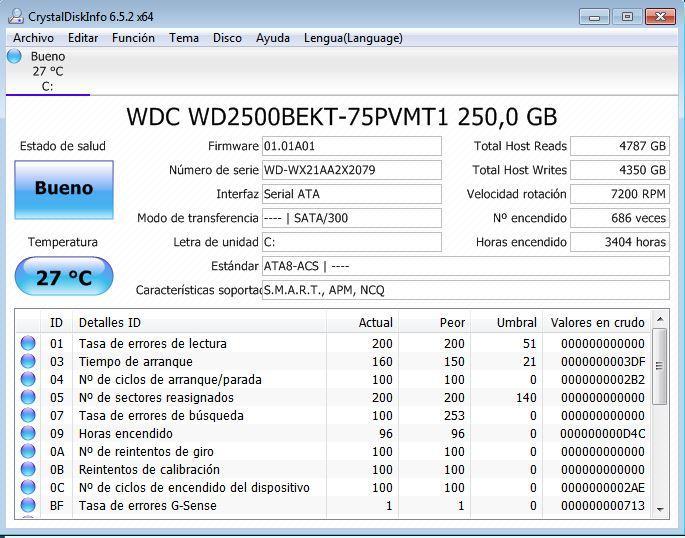
Task: Click the Firmware field 01.01A01
Action: click(x=352, y=146)
